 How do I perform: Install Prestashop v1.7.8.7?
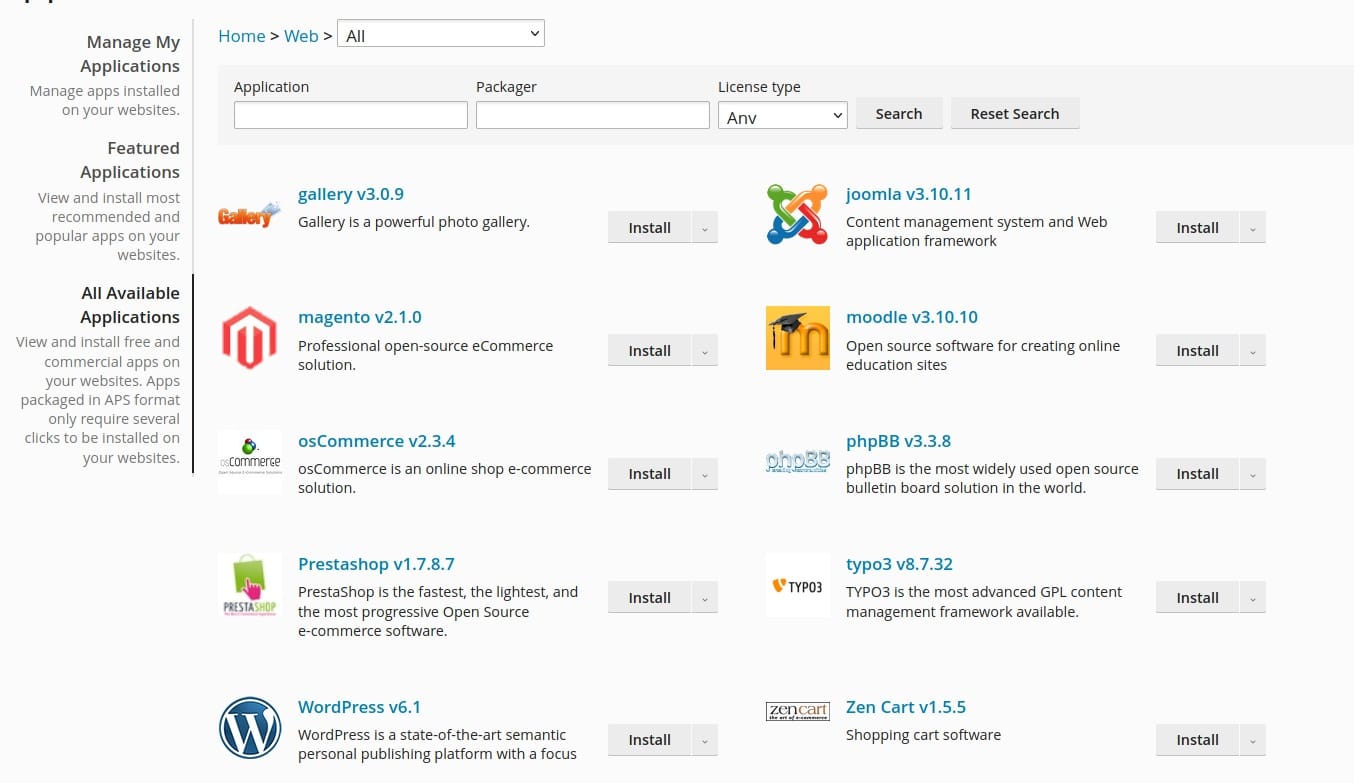tap(649, 598)
